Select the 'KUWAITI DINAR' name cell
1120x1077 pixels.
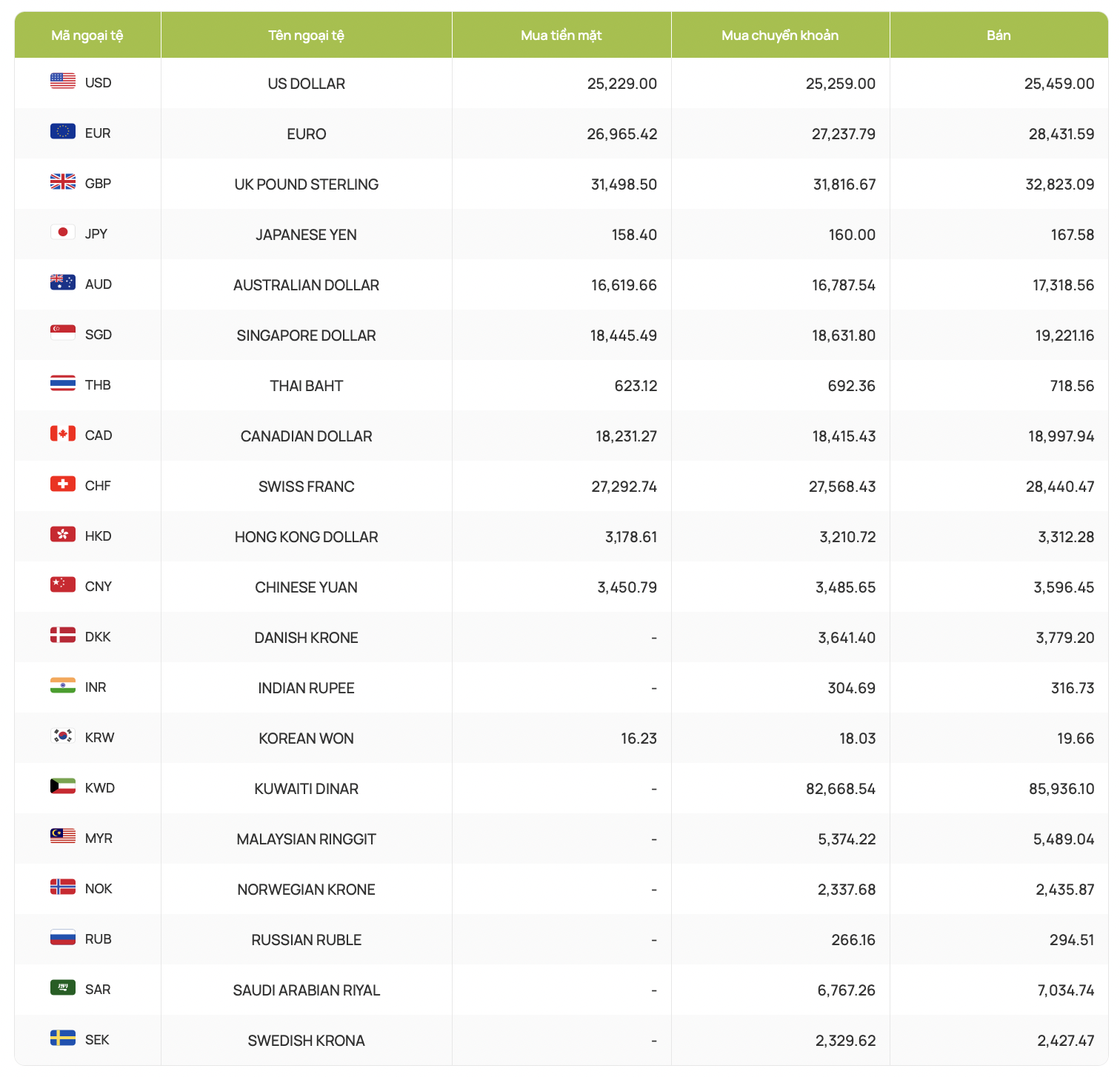tap(306, 789)
